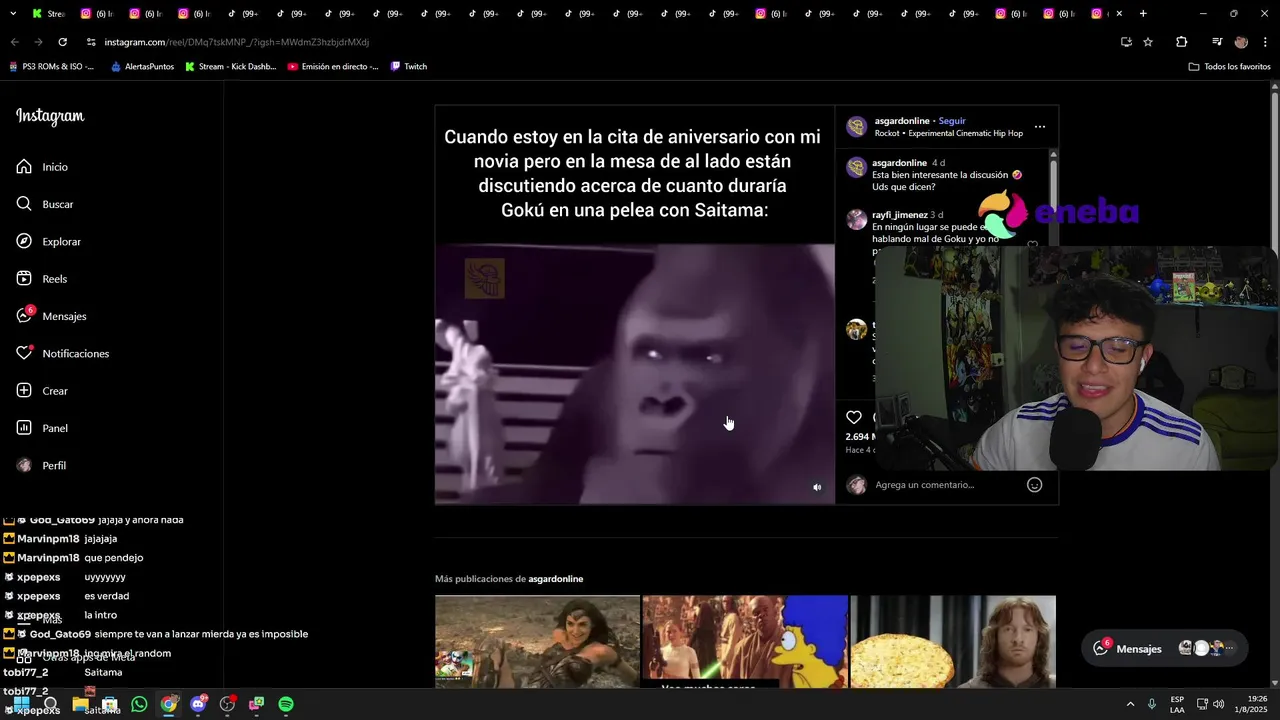Open commenter rayfi_jimenez's profile
This screenshot has width=1280, height=720.
point(899,215)
